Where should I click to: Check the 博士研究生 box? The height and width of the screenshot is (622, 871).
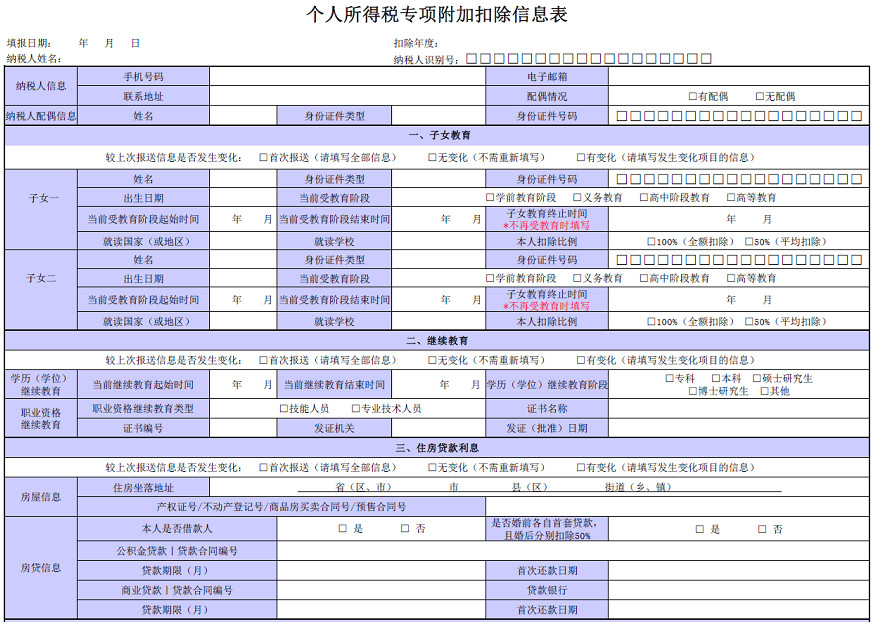pyautogui.click(x=693, y=391)
